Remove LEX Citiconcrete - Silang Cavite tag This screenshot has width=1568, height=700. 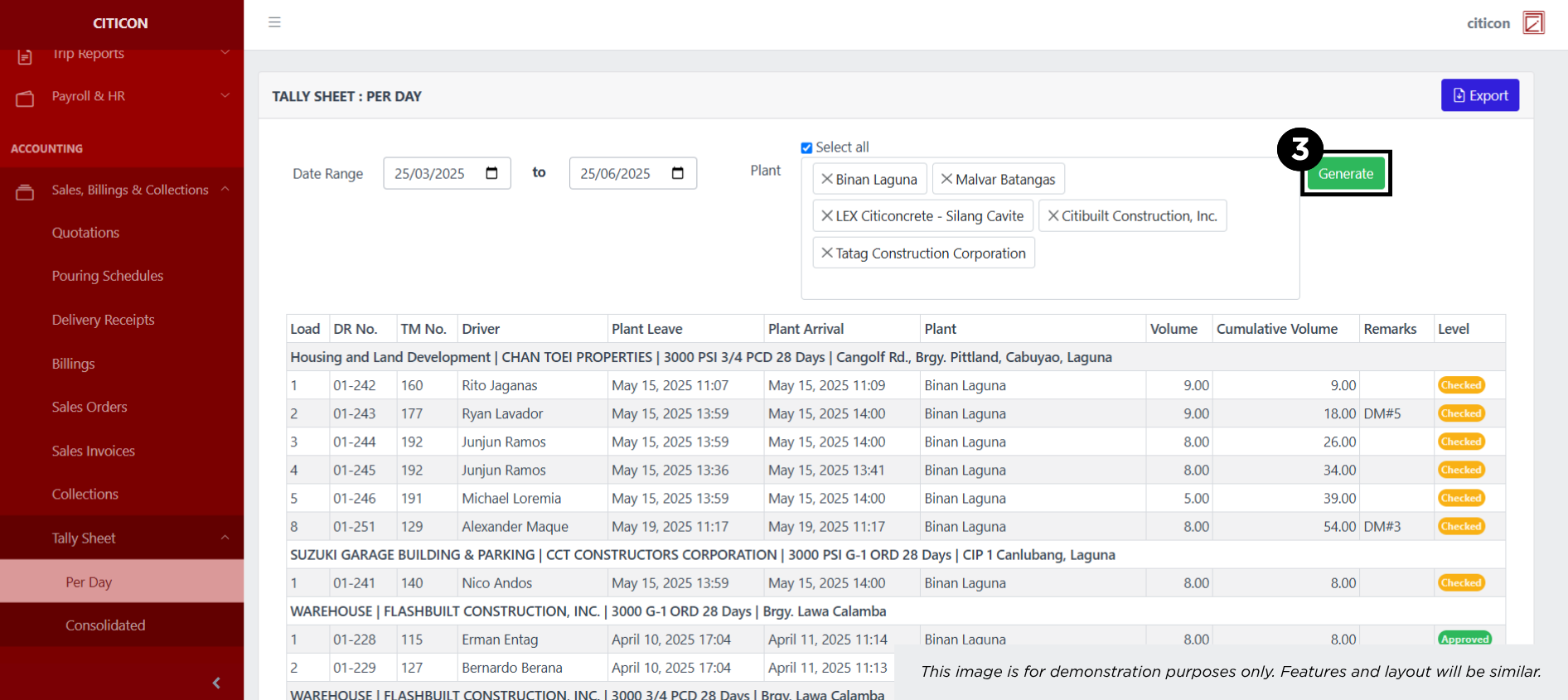[826, 215]
